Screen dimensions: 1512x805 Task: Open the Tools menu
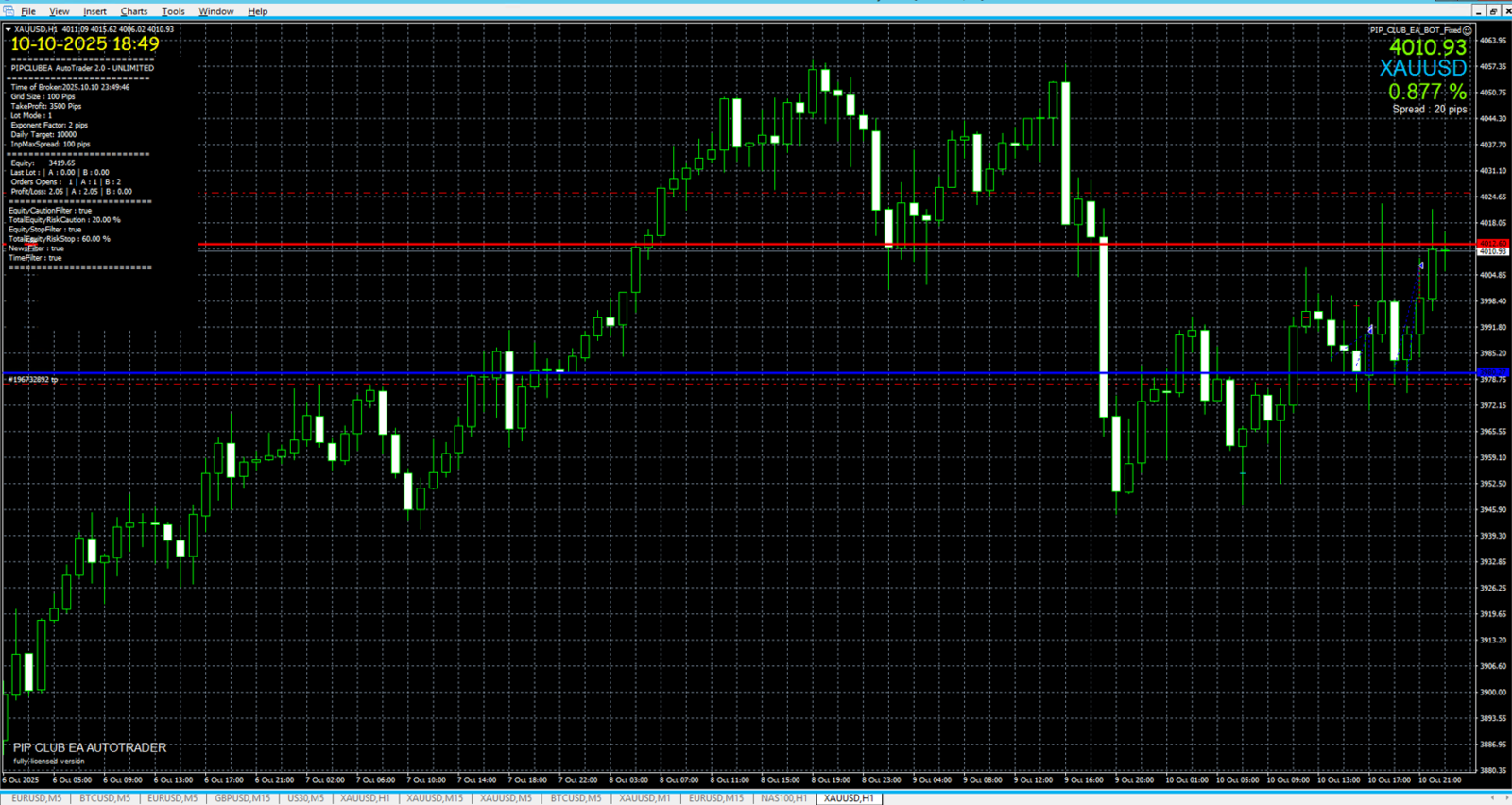pos(173,11)
